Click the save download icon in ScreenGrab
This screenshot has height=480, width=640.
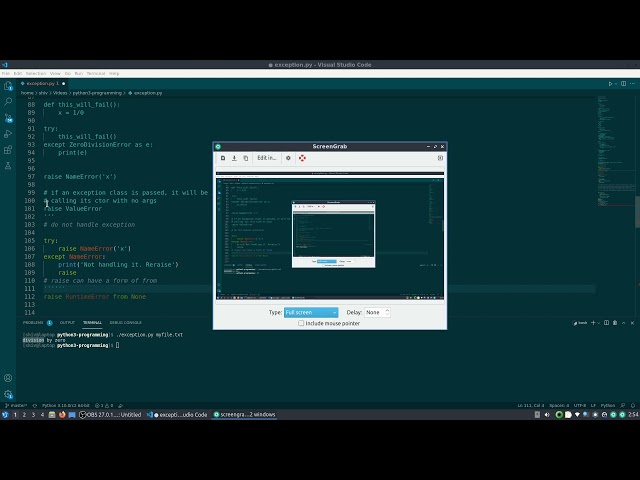(234, 158)
